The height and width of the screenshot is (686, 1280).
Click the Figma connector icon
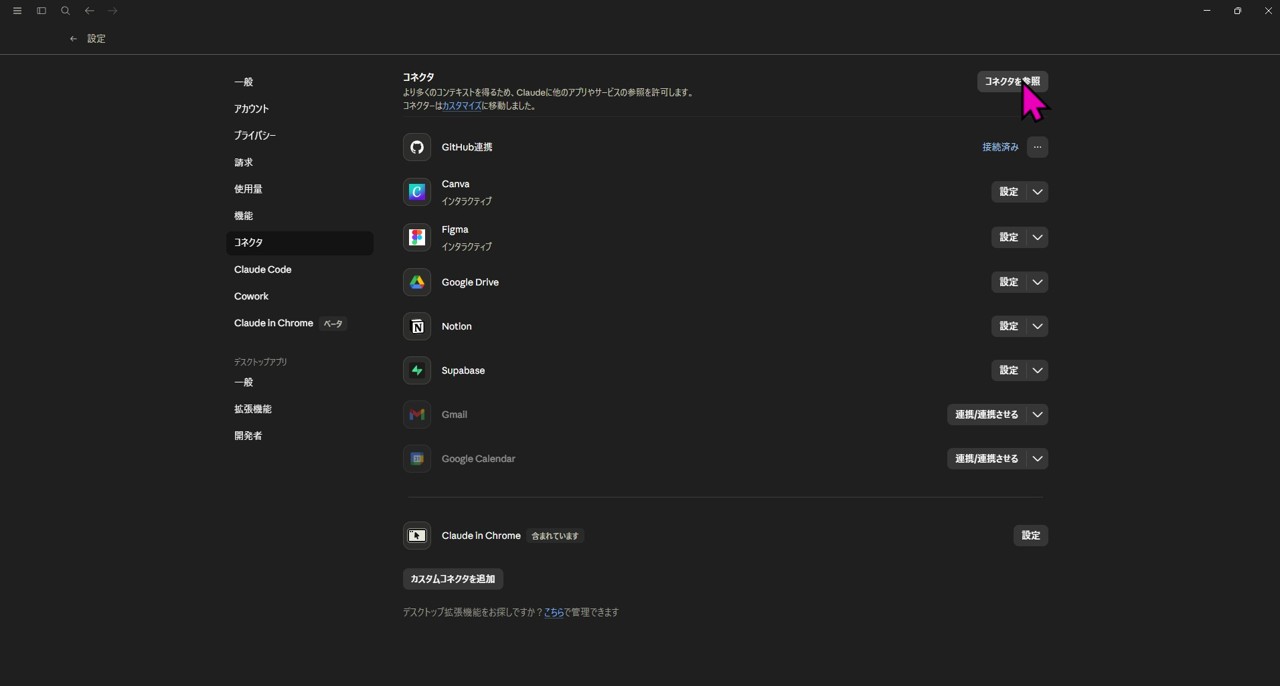(x=417, y=237)
